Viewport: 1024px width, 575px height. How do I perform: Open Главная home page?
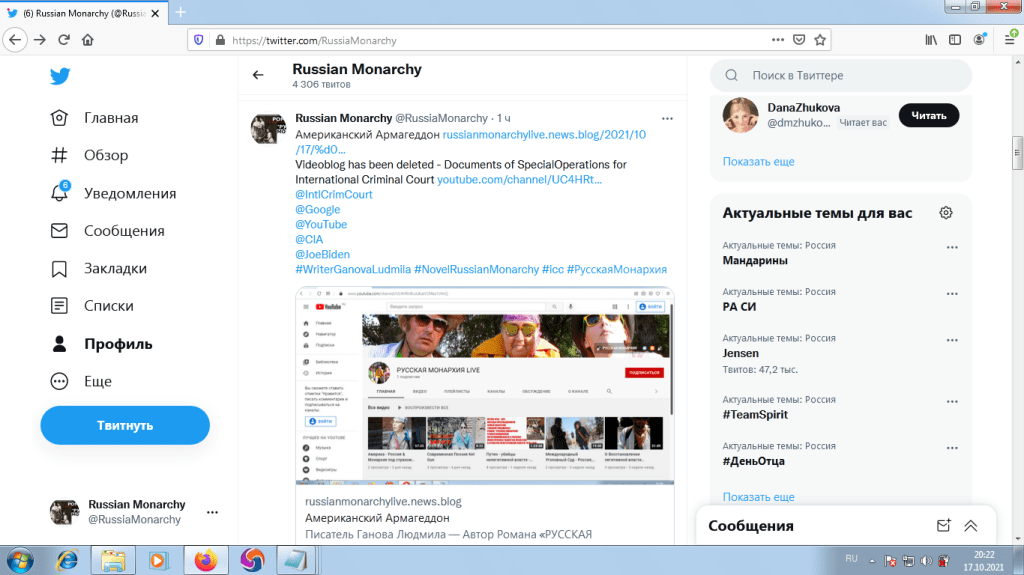95,118
